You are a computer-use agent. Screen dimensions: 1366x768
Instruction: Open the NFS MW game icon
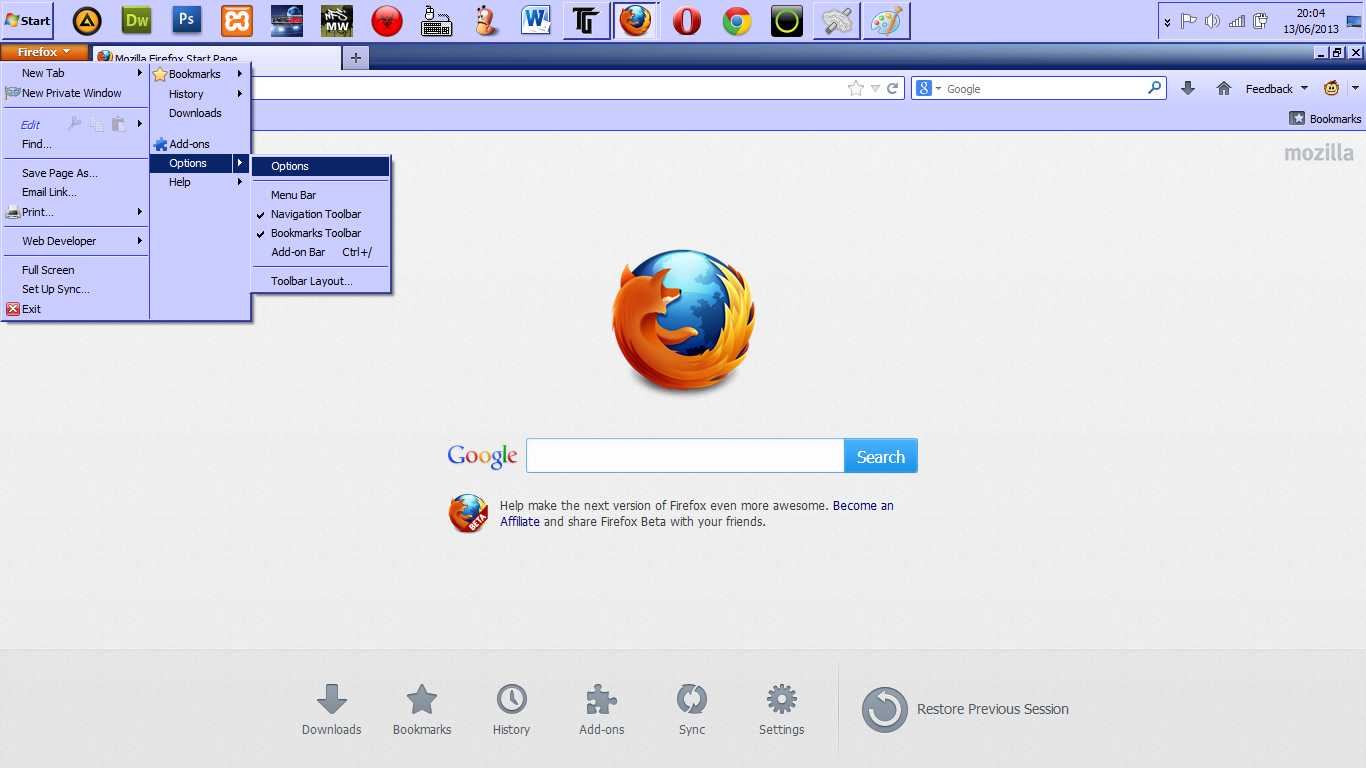pyautogui.click(x=337, y=20)
